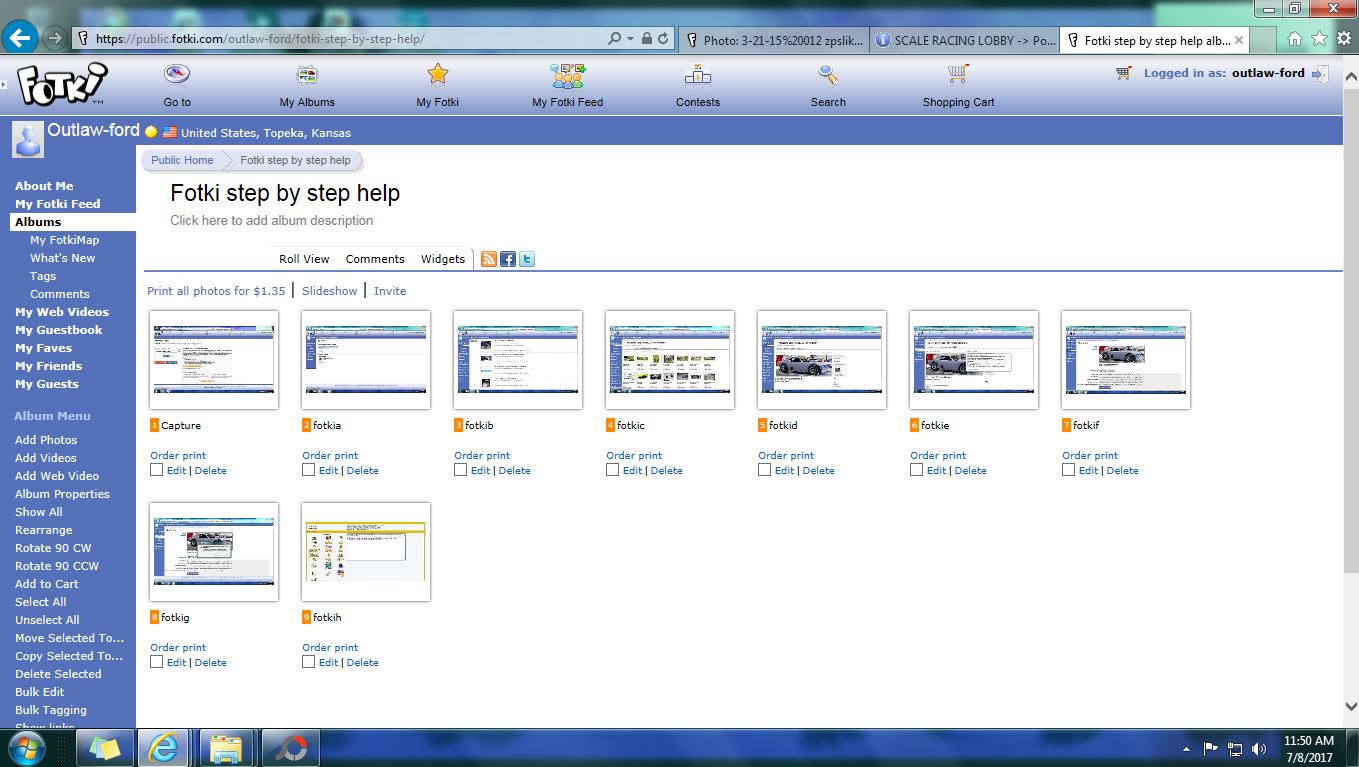Share album via Facebook icon
Viewport: 1359px width, 767px height.
(x=508, y=259)
